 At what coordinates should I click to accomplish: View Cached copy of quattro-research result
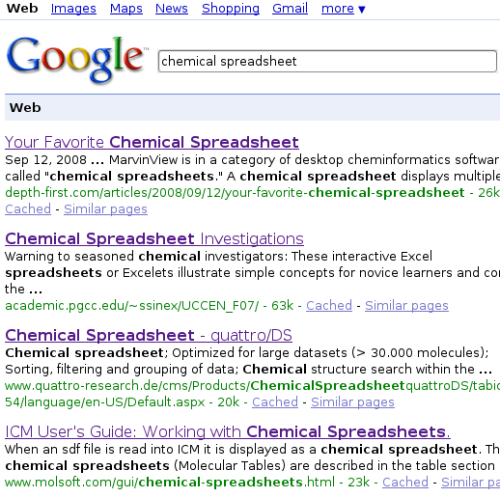click(x=275, y=402)
